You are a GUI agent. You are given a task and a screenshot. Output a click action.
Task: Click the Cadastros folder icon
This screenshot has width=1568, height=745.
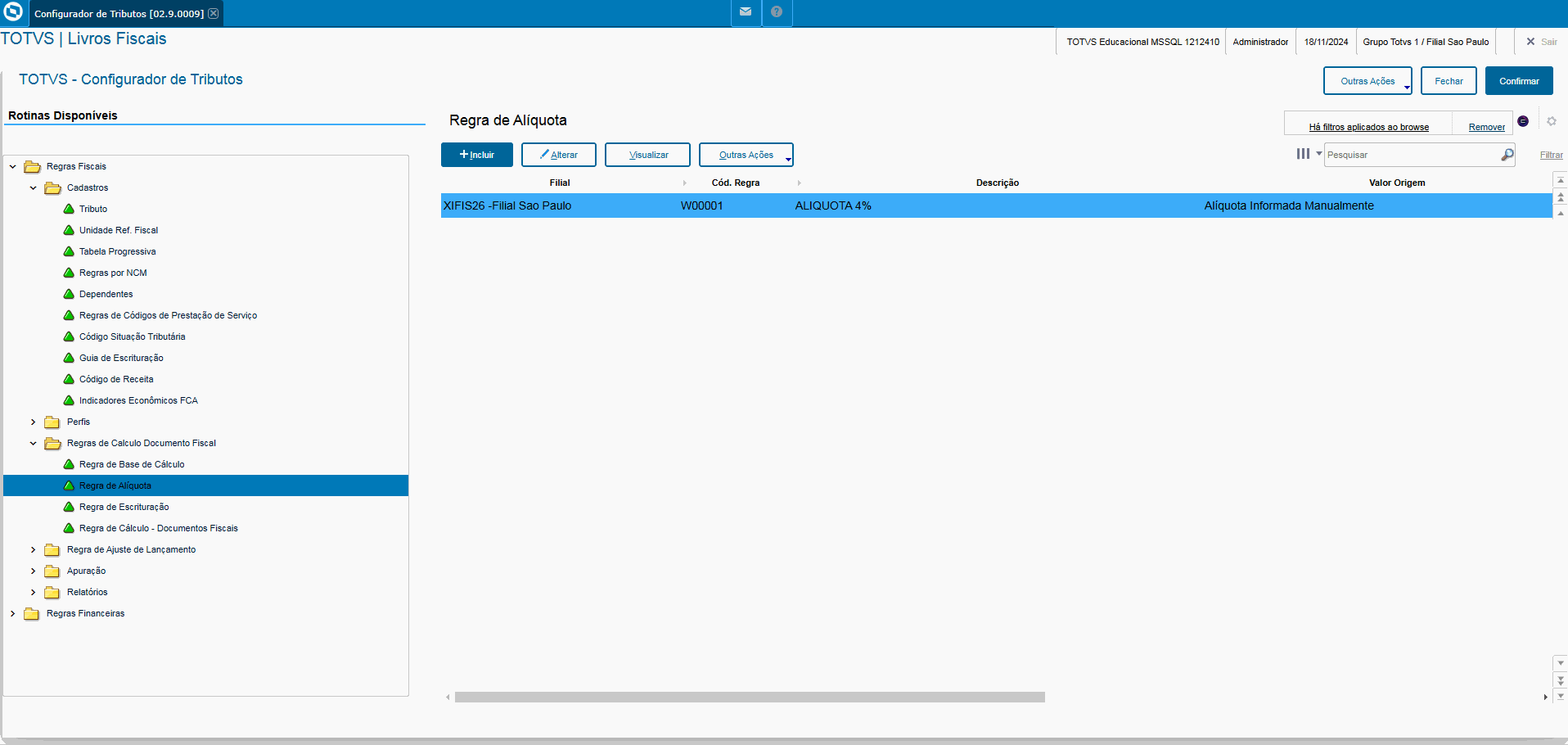coord(53,187)
